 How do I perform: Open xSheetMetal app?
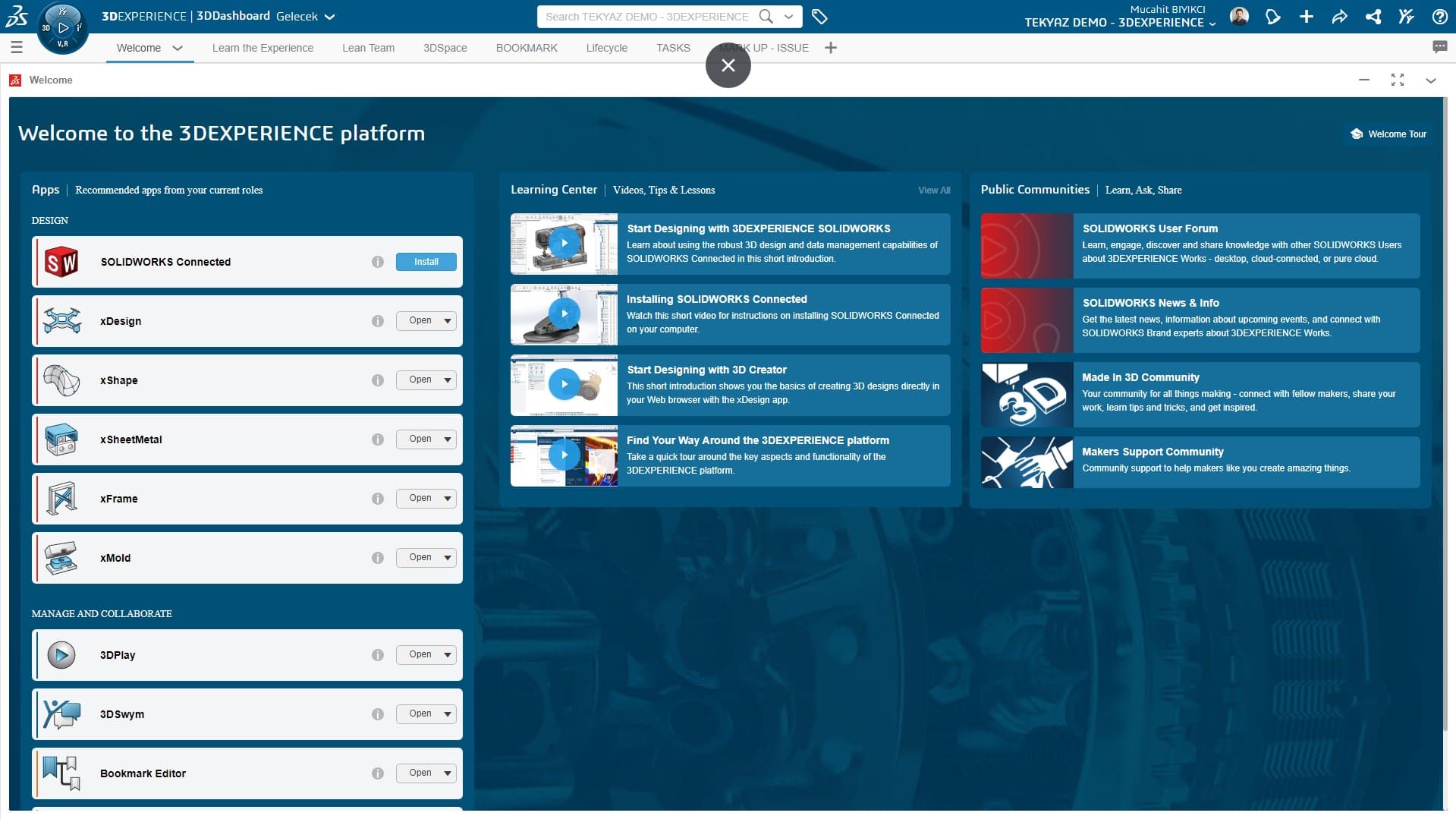tap(420, 439)
